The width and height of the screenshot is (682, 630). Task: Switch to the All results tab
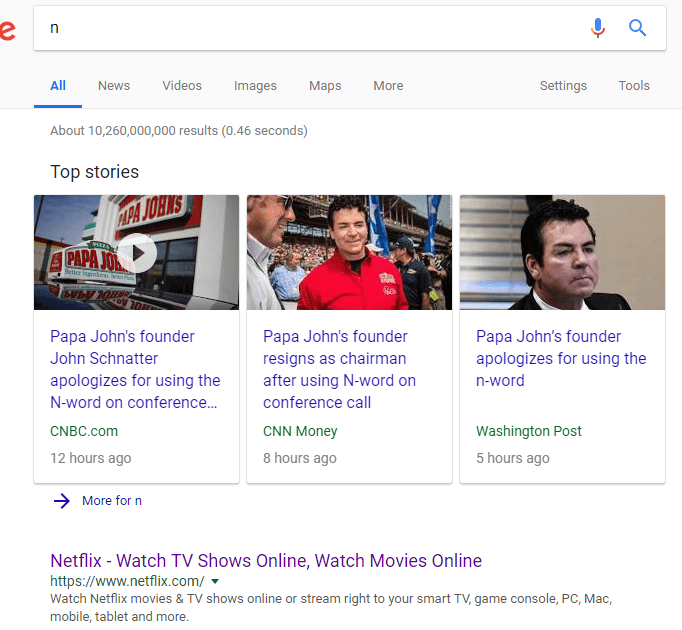58,86
